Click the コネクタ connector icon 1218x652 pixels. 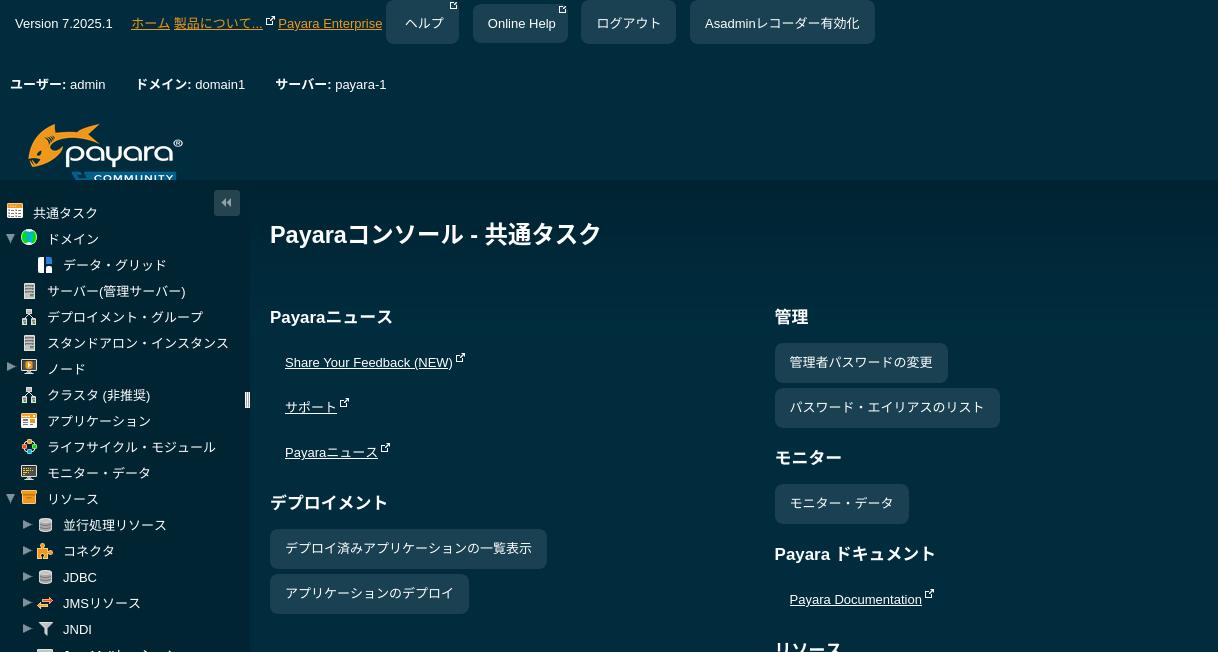(45, 550)
